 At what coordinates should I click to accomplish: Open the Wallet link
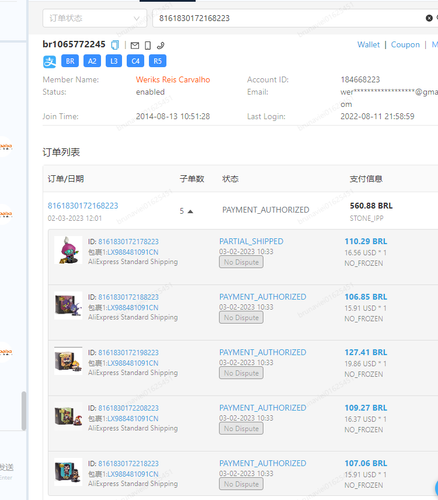[368, 45]
